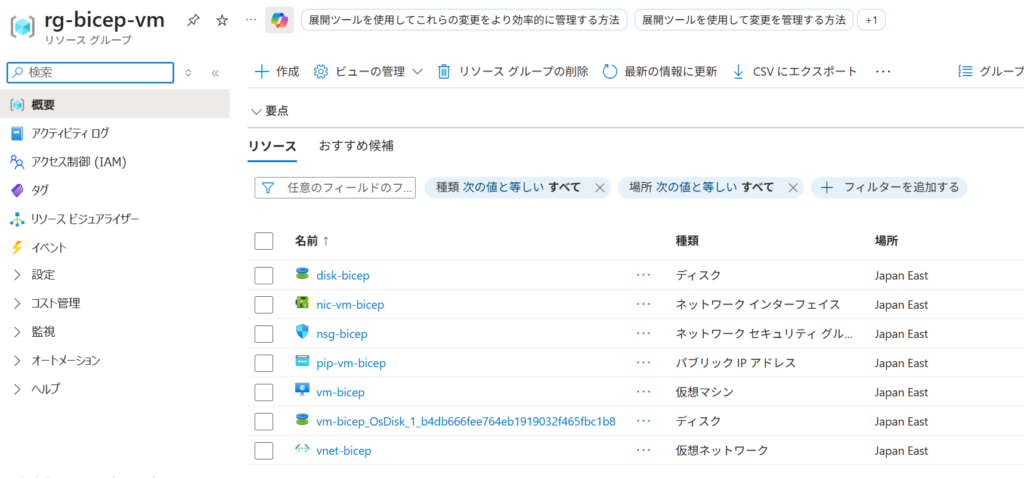
Task: Toggle the select-all checkbox in table header
Action: coord(264,241)
